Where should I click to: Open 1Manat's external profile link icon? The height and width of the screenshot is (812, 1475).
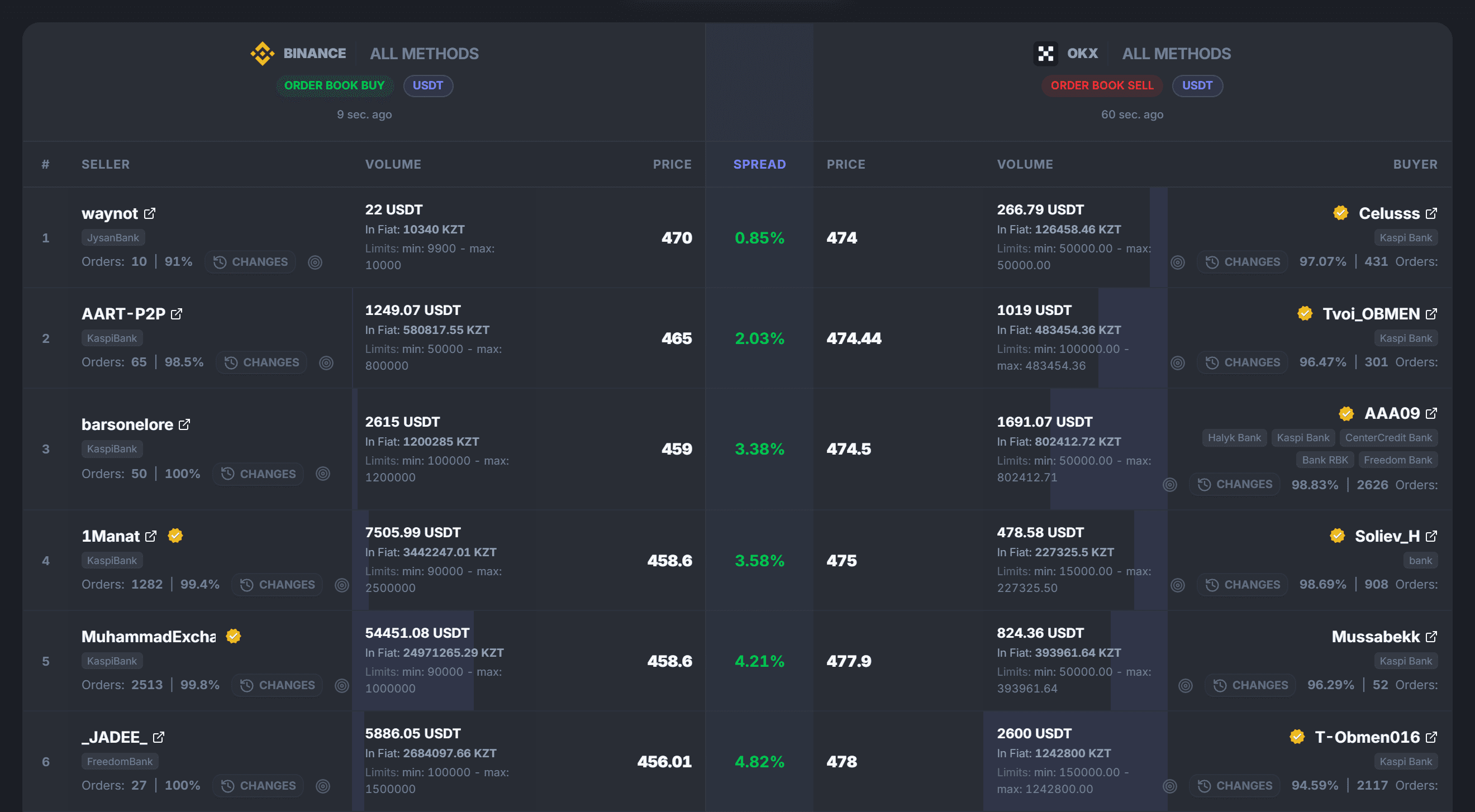pyautogui.click(x=151, y=536)
